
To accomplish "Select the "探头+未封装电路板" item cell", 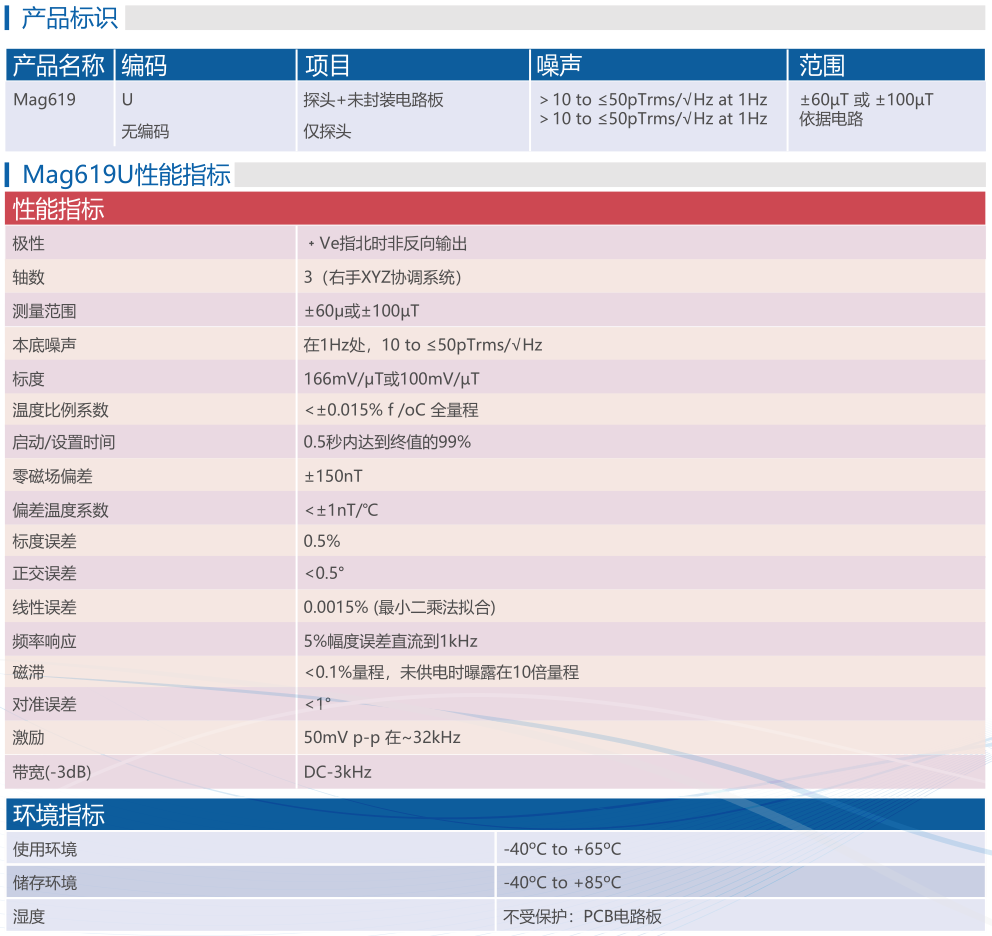I will pyautogui.click(x=373, y=99).
